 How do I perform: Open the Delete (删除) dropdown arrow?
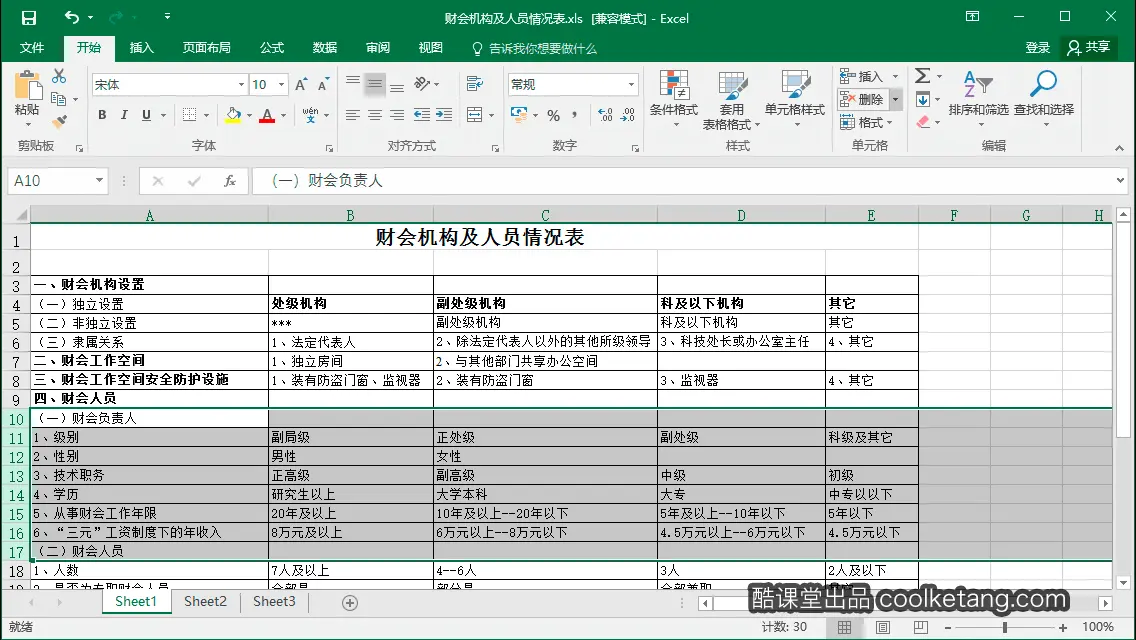pos(895,99)
